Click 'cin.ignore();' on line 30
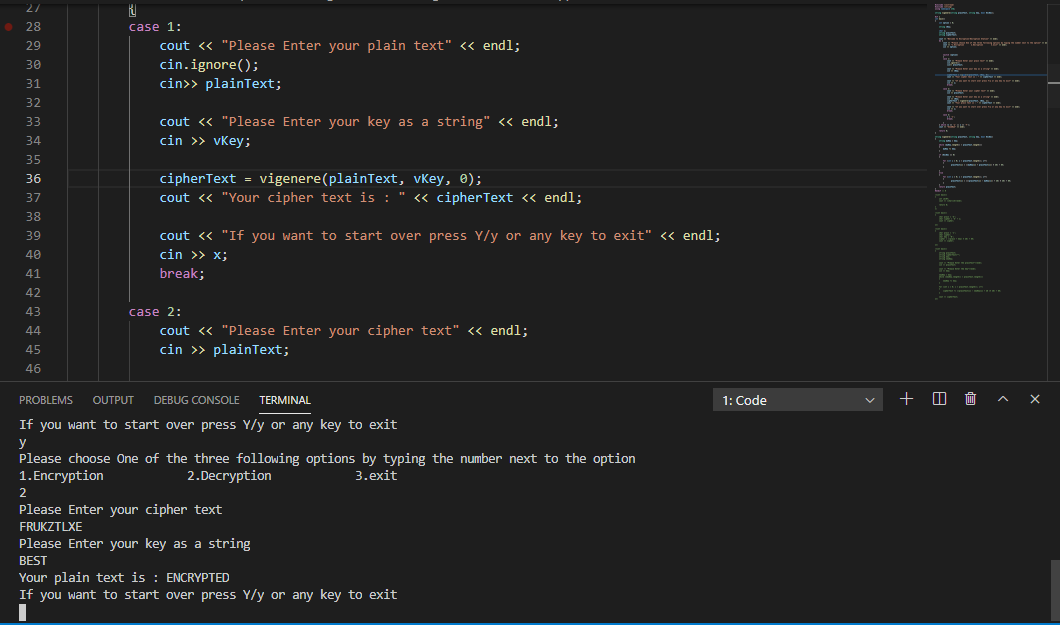Image resolution: width=1060 pixels, height=625 pixels. pyautogui.click(x=209, y=65)
